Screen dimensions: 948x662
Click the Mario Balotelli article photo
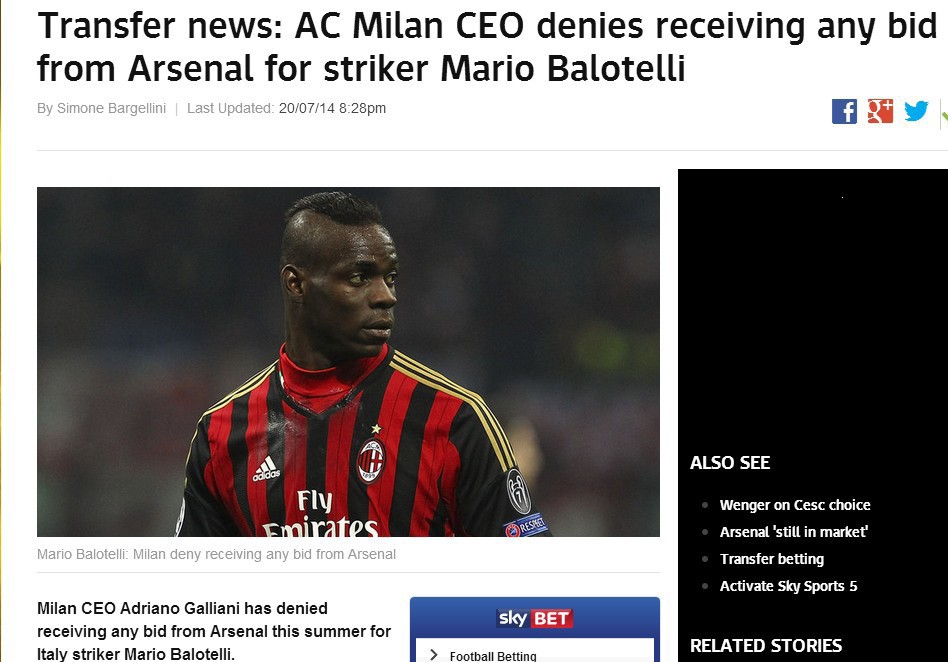(x=348, y=362)
